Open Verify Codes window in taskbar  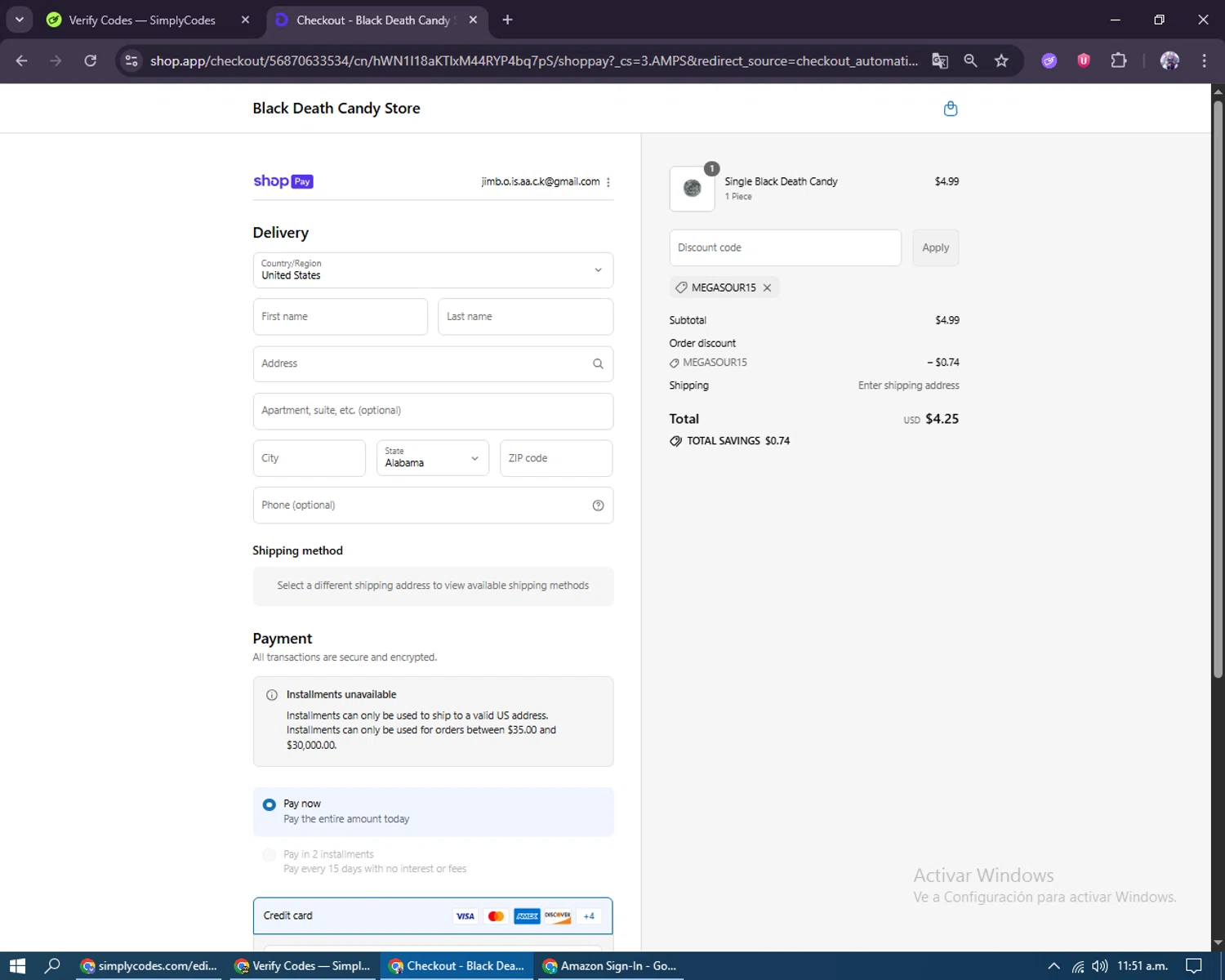[302, 966]
